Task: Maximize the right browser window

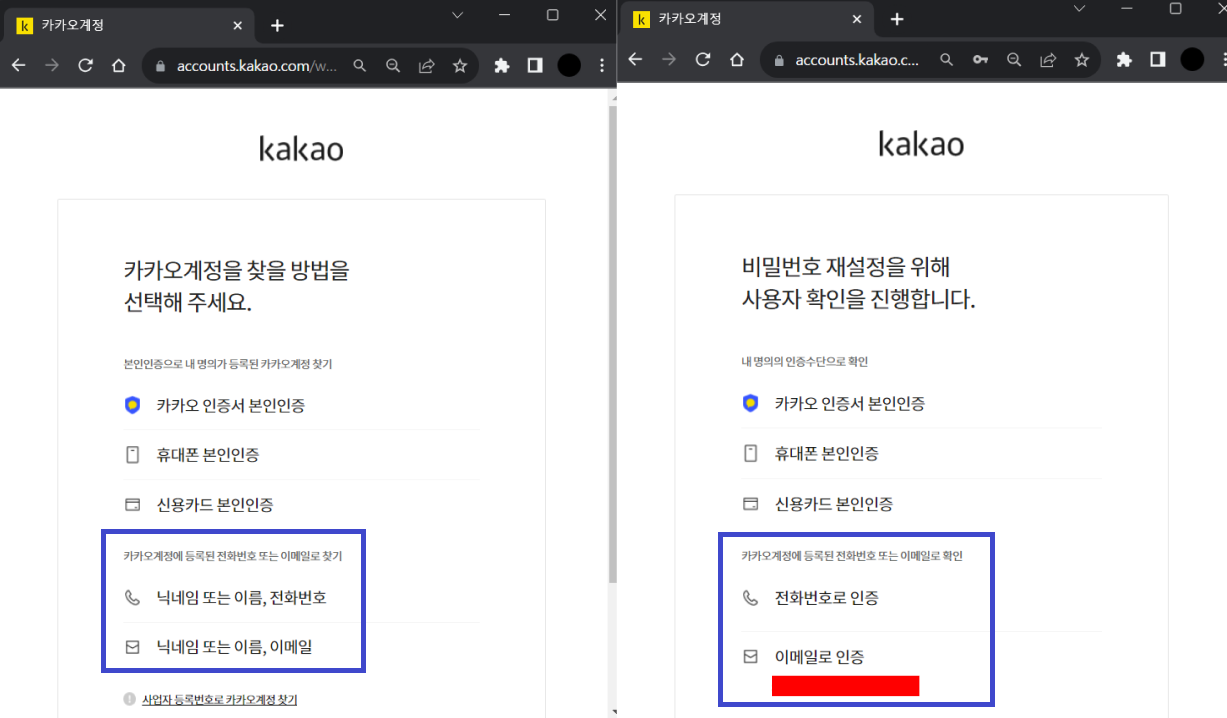Action: (x=1175, y=9)
